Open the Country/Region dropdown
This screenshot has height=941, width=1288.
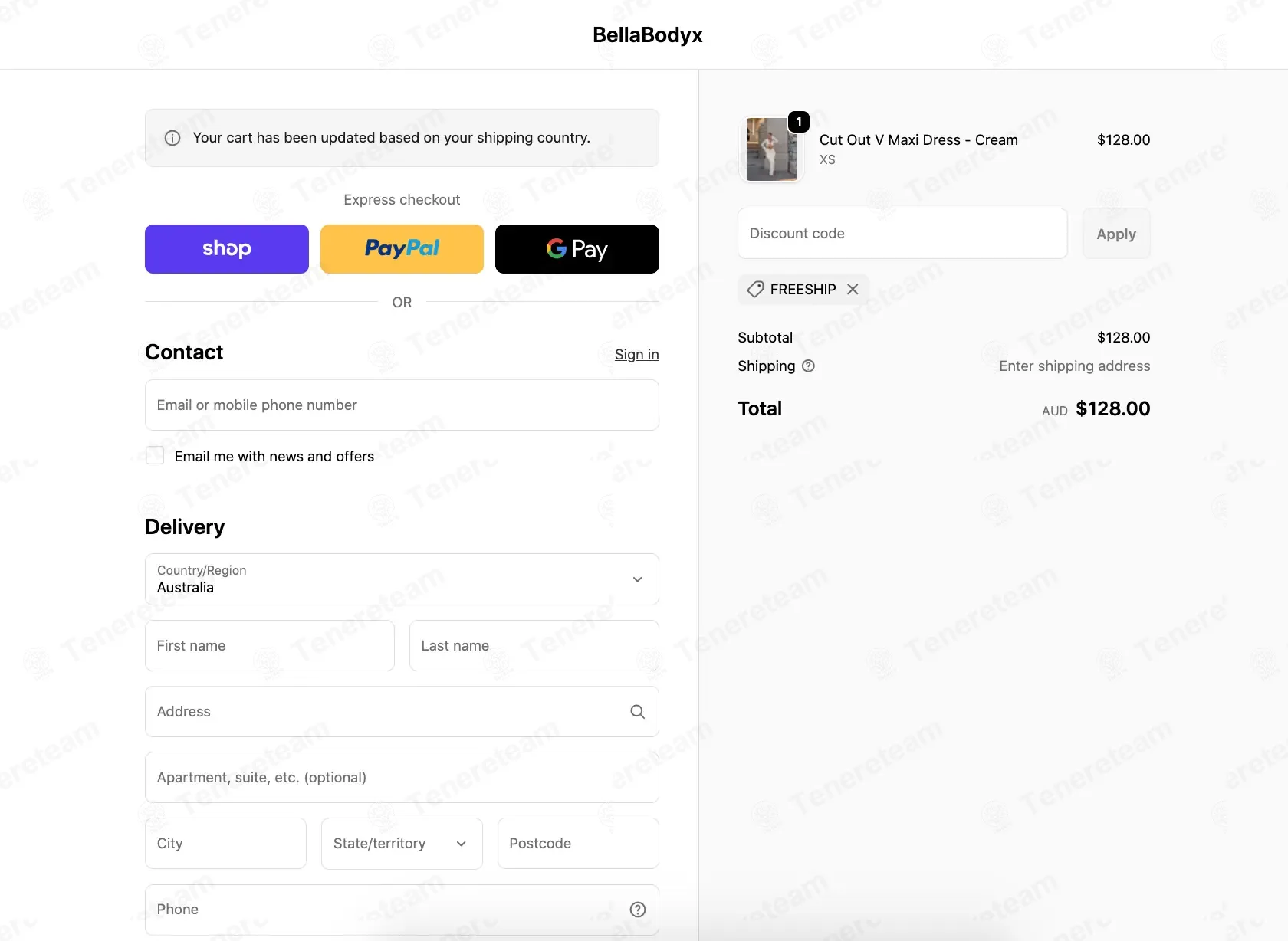(x=402, y=579)
